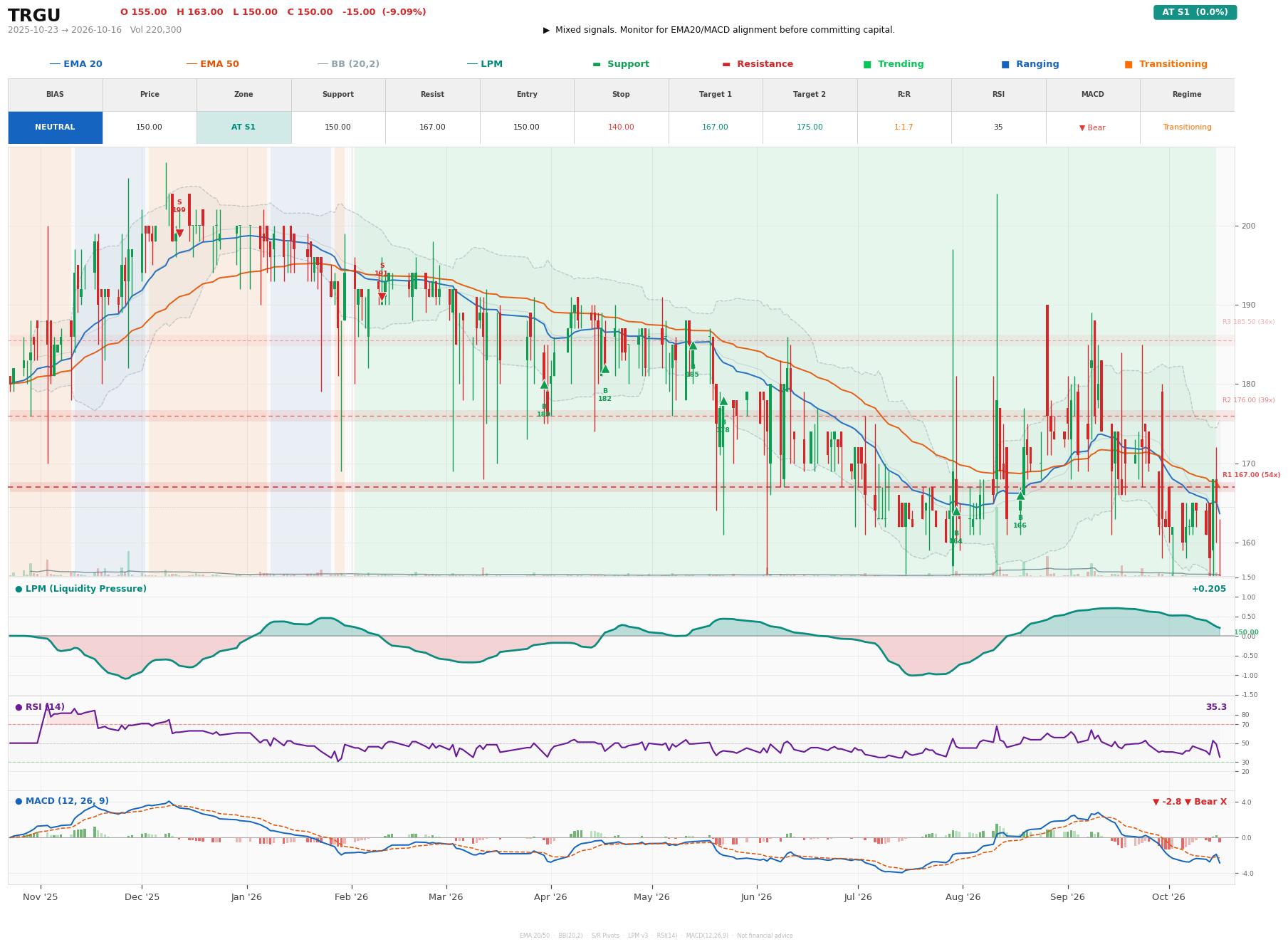Toggle the EMA 20 legend entry
This screenshot has width=1288, height=947.
(75, 64)
